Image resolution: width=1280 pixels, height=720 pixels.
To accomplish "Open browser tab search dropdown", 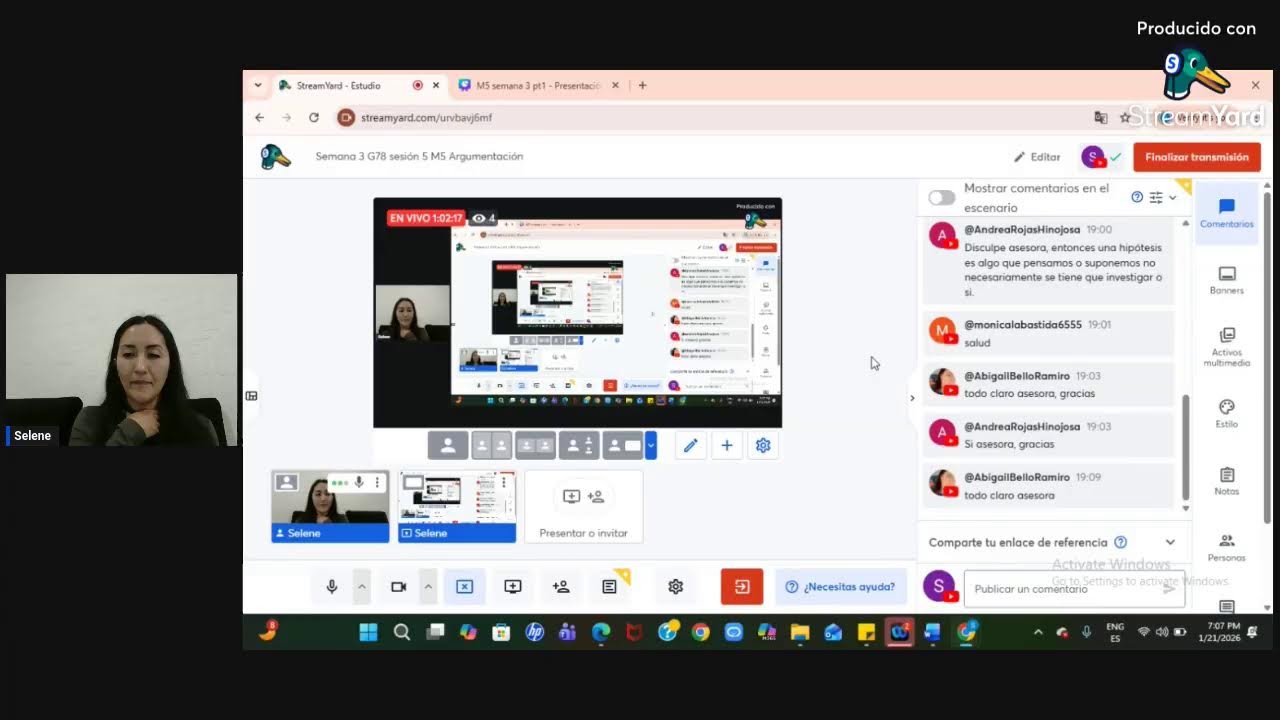I will point(257,85).
